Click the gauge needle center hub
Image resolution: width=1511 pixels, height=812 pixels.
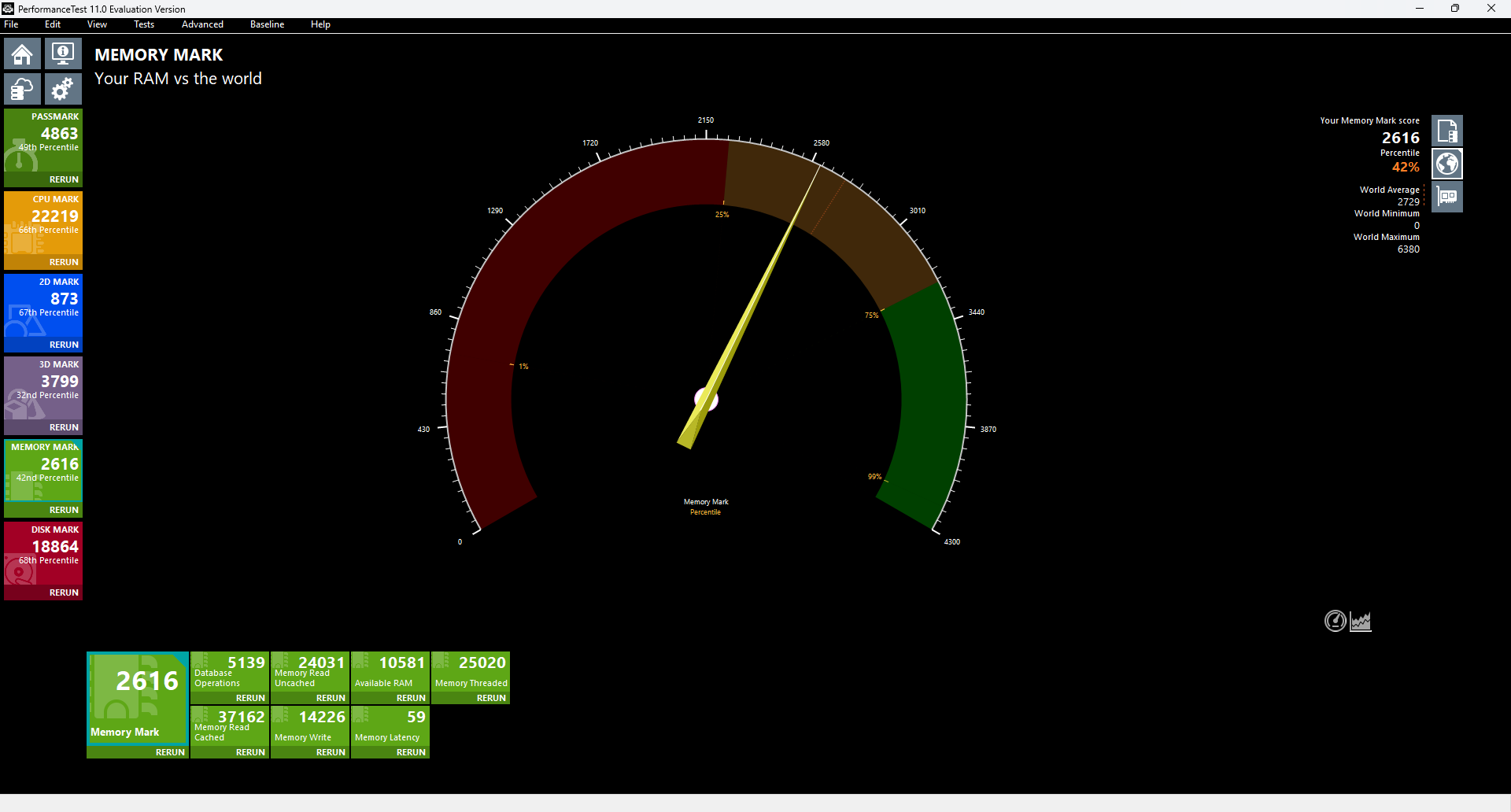point(706,400)
